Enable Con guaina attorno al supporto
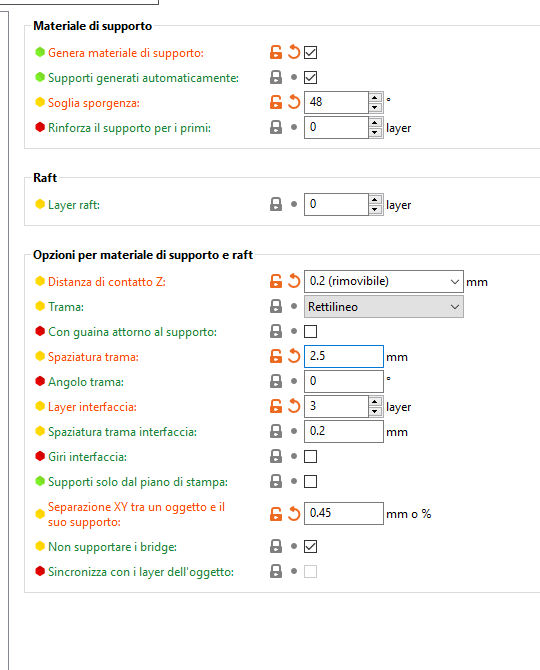Viewport: 540px width, 670px height. click(311, 332)
